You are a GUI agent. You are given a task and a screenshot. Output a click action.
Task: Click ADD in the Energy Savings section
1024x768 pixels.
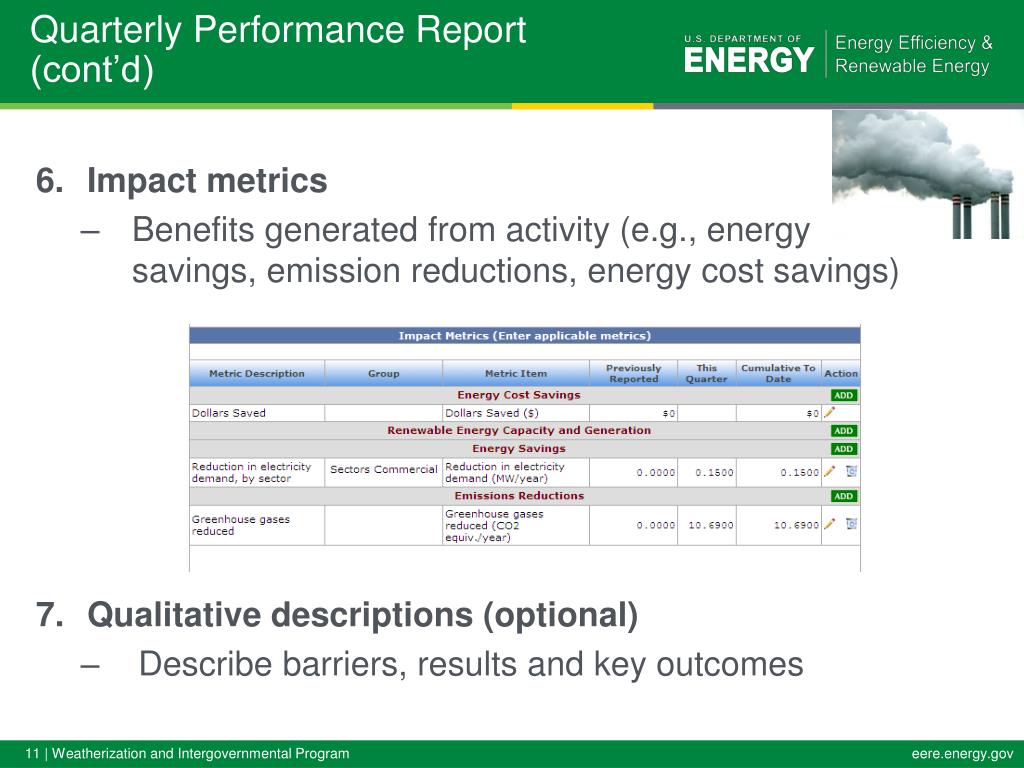pyautogui.click(x=844, y=449)
